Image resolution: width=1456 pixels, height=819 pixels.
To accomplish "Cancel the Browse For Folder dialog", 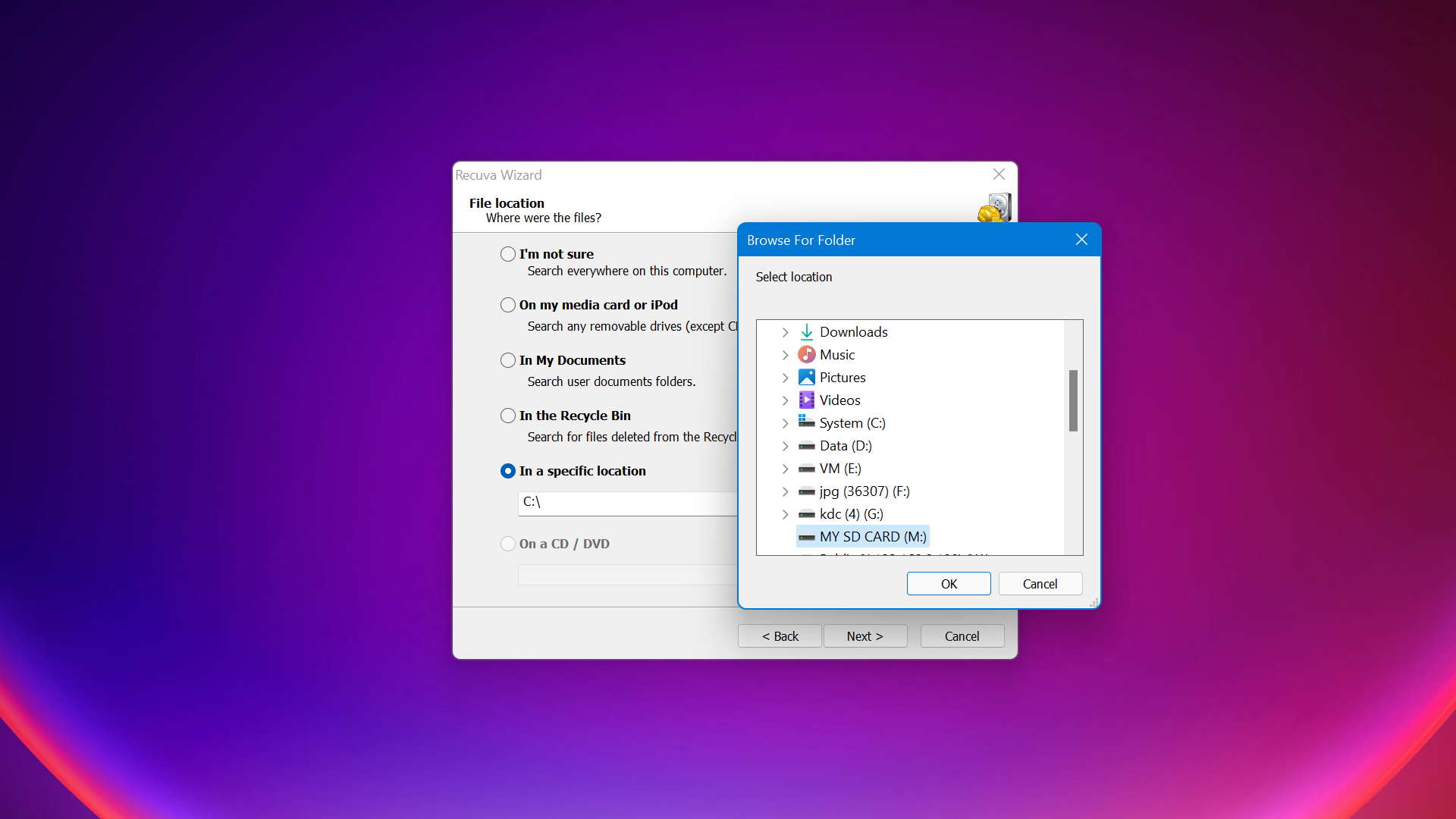I will [x=1040, y=584].
